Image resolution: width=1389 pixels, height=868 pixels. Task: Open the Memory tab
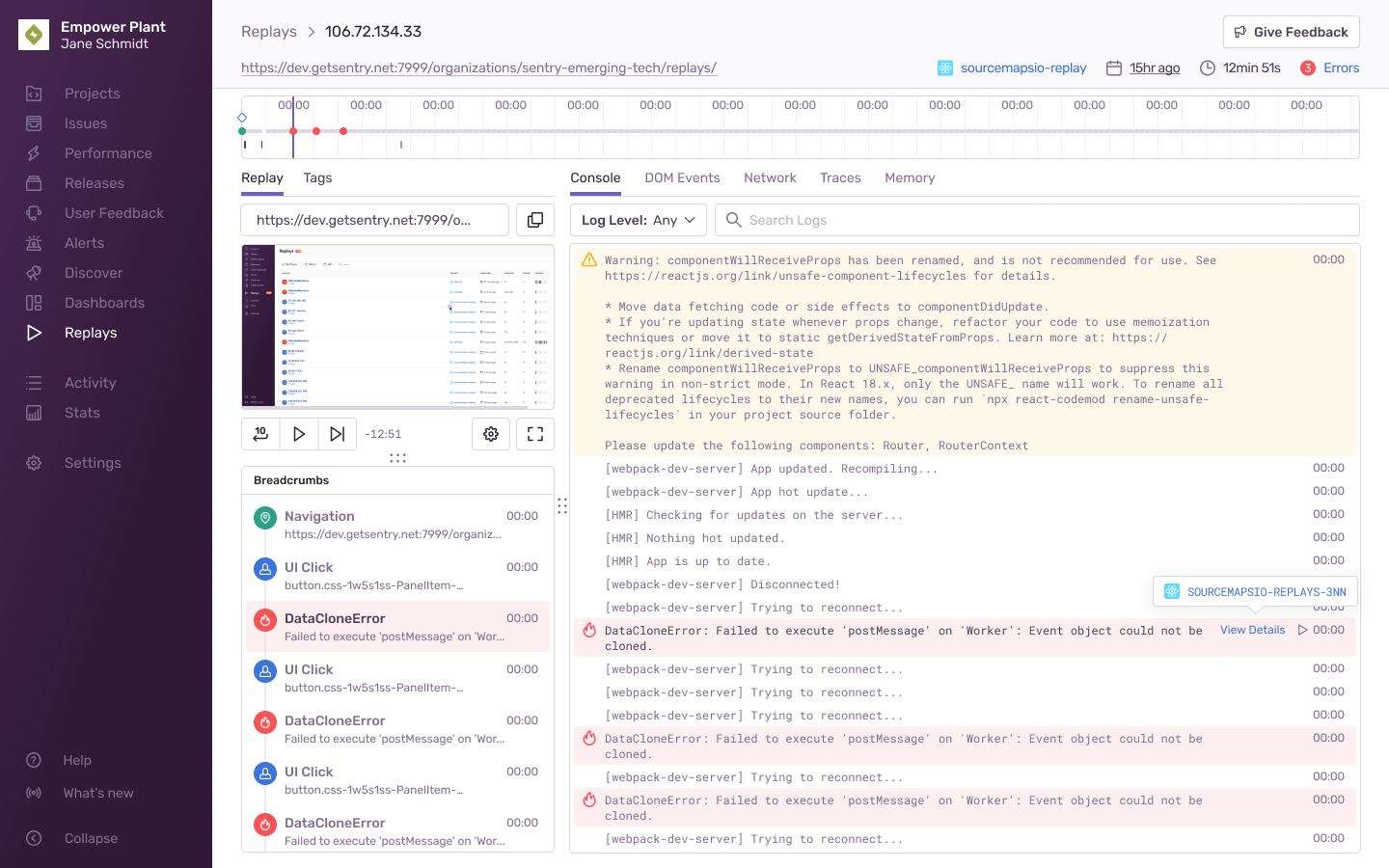click(x=910, y=177)
